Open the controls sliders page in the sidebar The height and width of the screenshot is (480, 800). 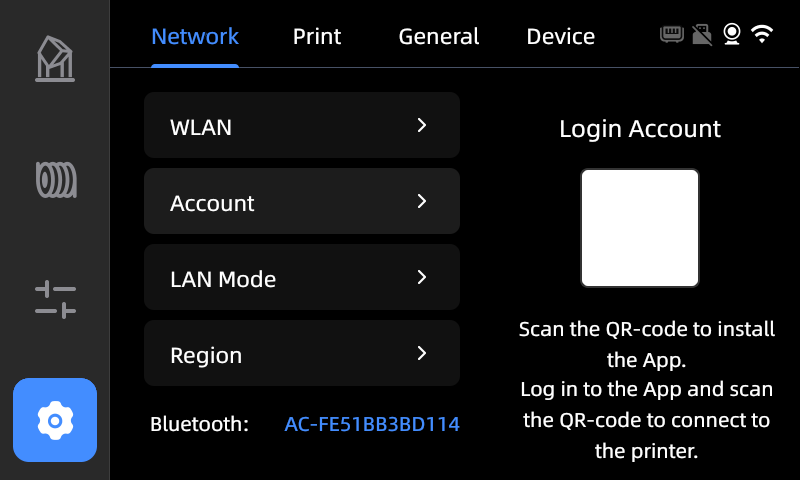(x=55, y=299)
